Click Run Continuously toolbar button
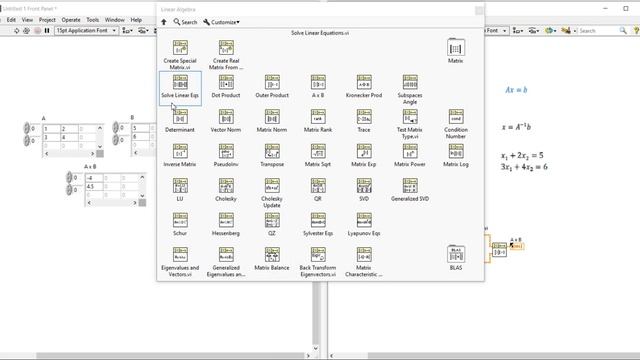The image size is (640, 360). coord(27,31)
